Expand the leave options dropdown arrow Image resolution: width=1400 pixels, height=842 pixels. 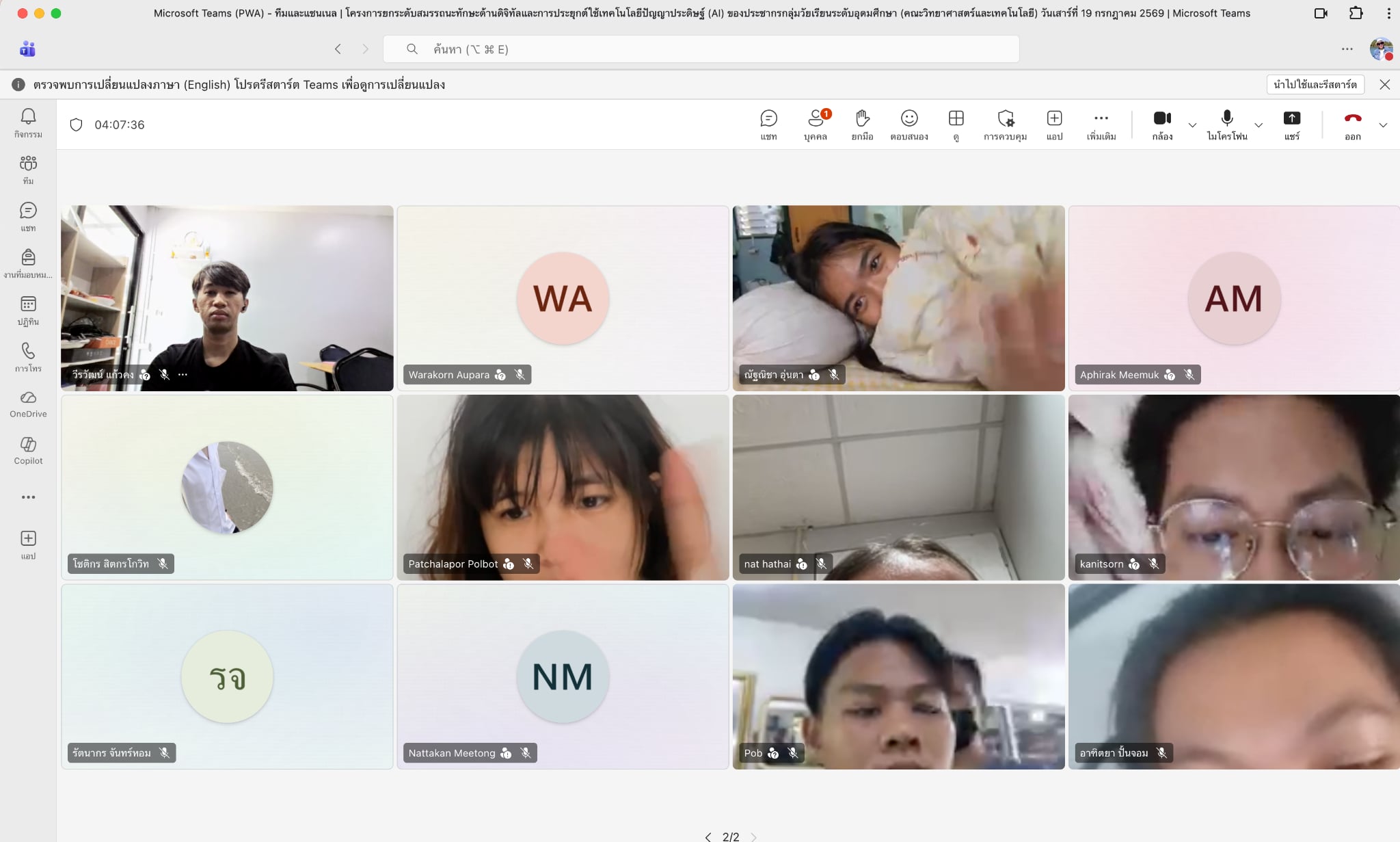1383,125
